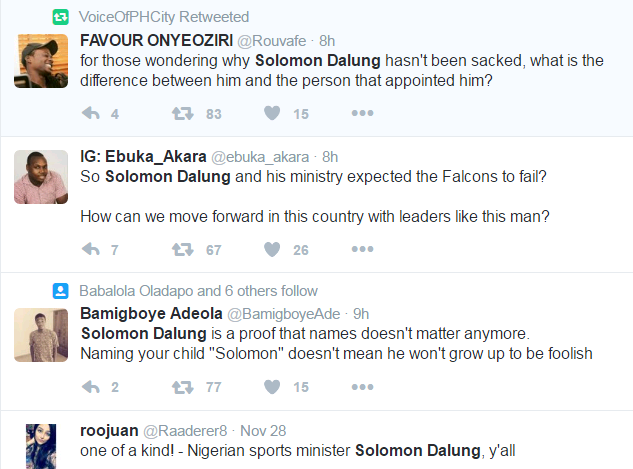Like Bamigboye Adeola's tweet
Viewport: 633px width, 469px height.
[271, 386]
